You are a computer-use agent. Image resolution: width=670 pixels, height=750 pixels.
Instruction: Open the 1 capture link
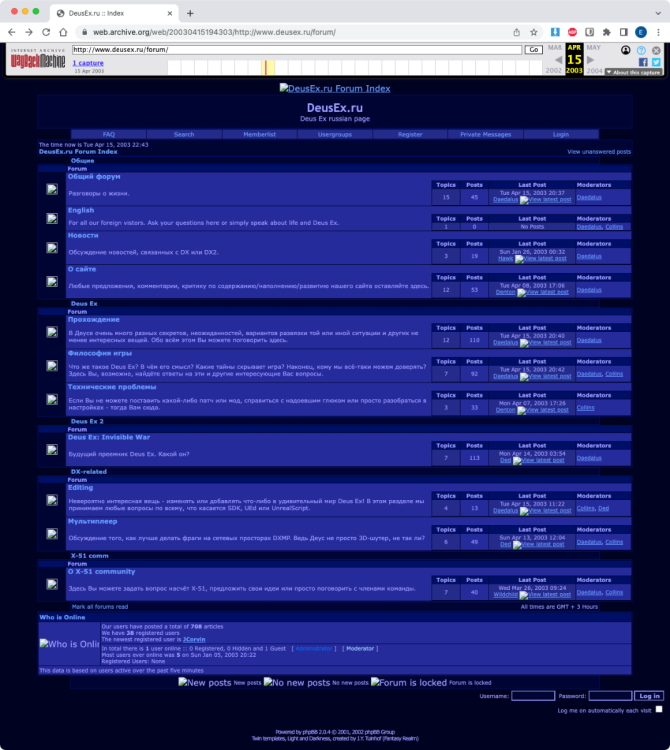pyautogui.click(x=88, y=63)
